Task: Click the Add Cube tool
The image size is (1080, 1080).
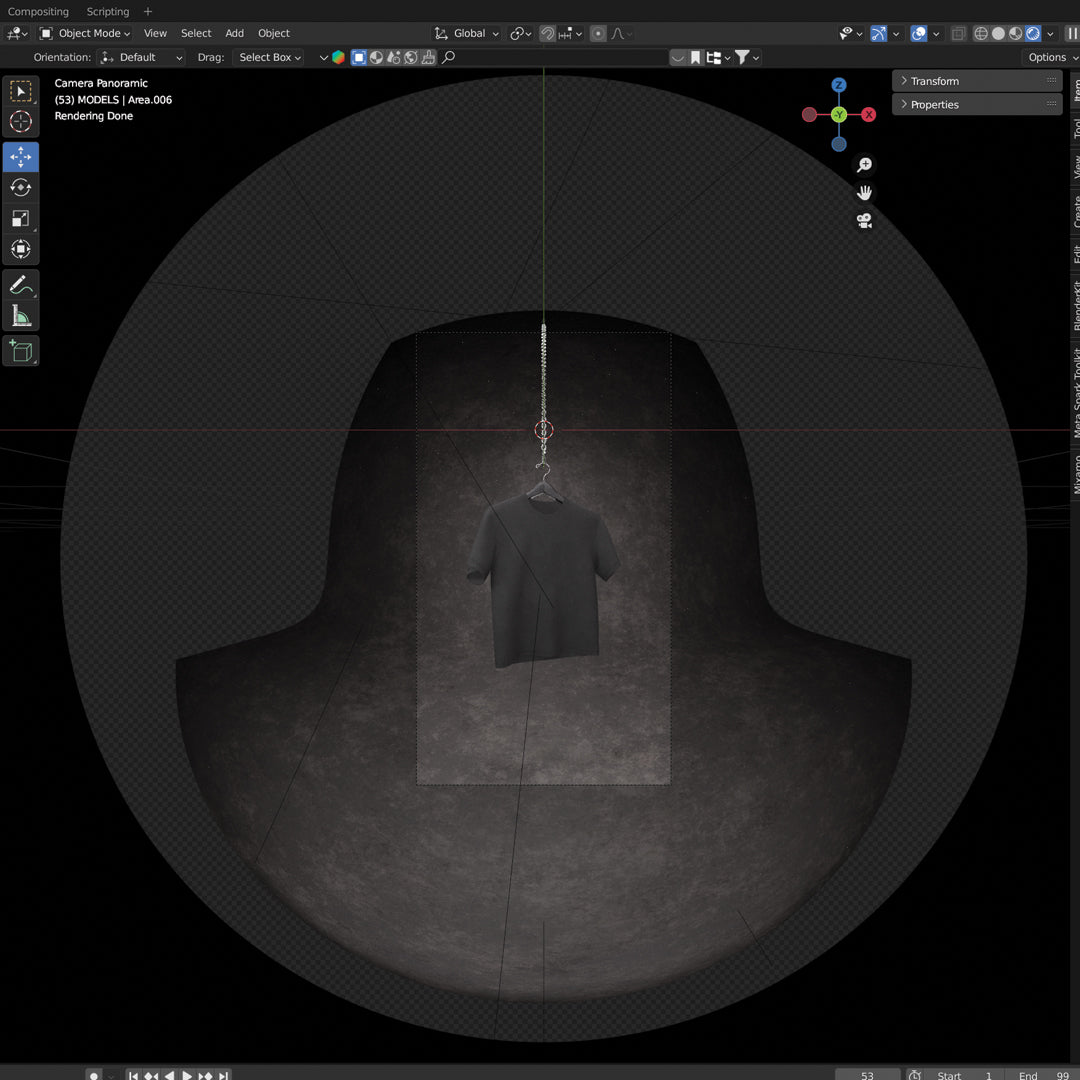Action: click(x=20, y=351)
